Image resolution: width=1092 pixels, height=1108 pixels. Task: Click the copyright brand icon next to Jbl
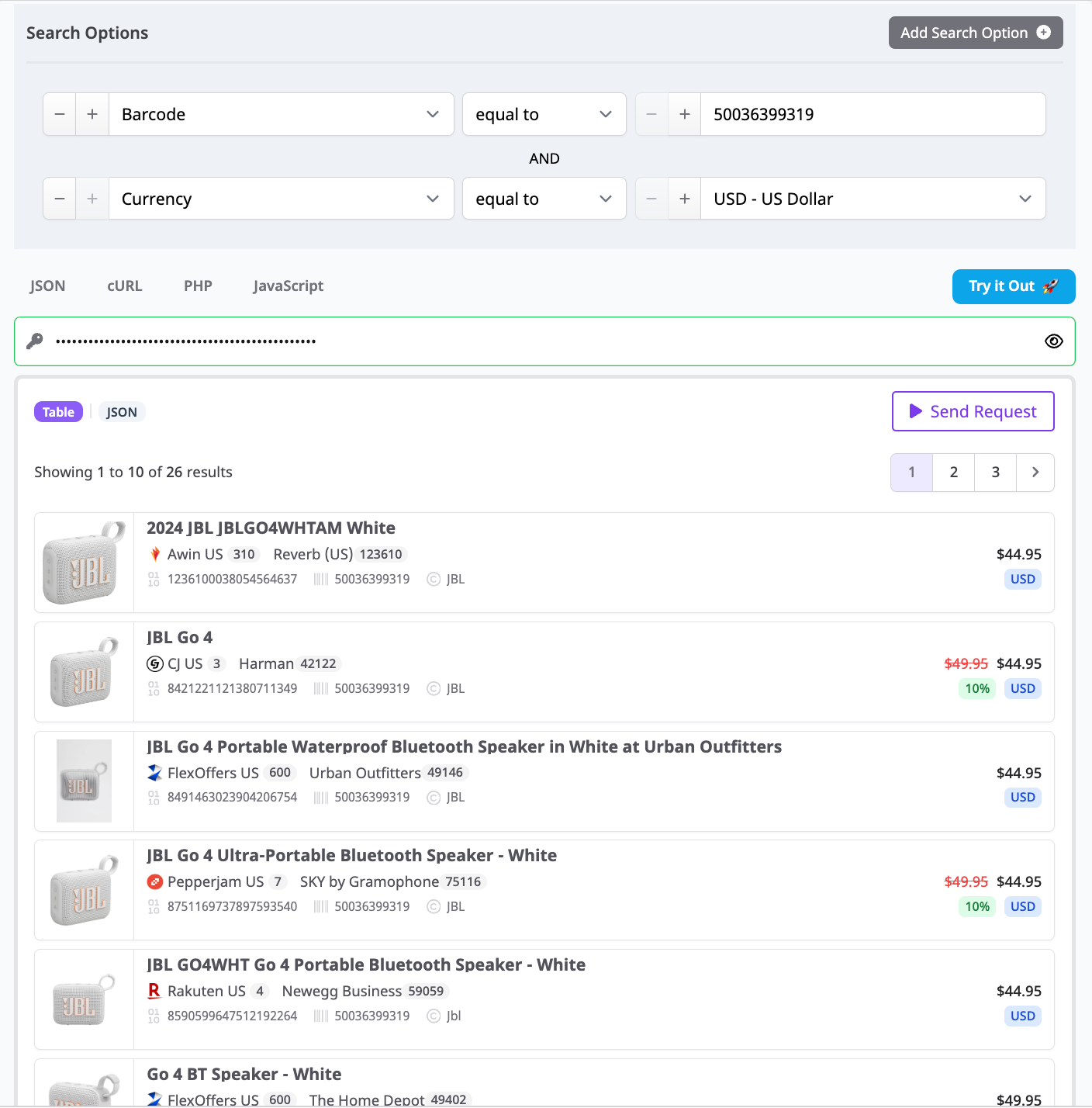click(x=434, y=1016)
